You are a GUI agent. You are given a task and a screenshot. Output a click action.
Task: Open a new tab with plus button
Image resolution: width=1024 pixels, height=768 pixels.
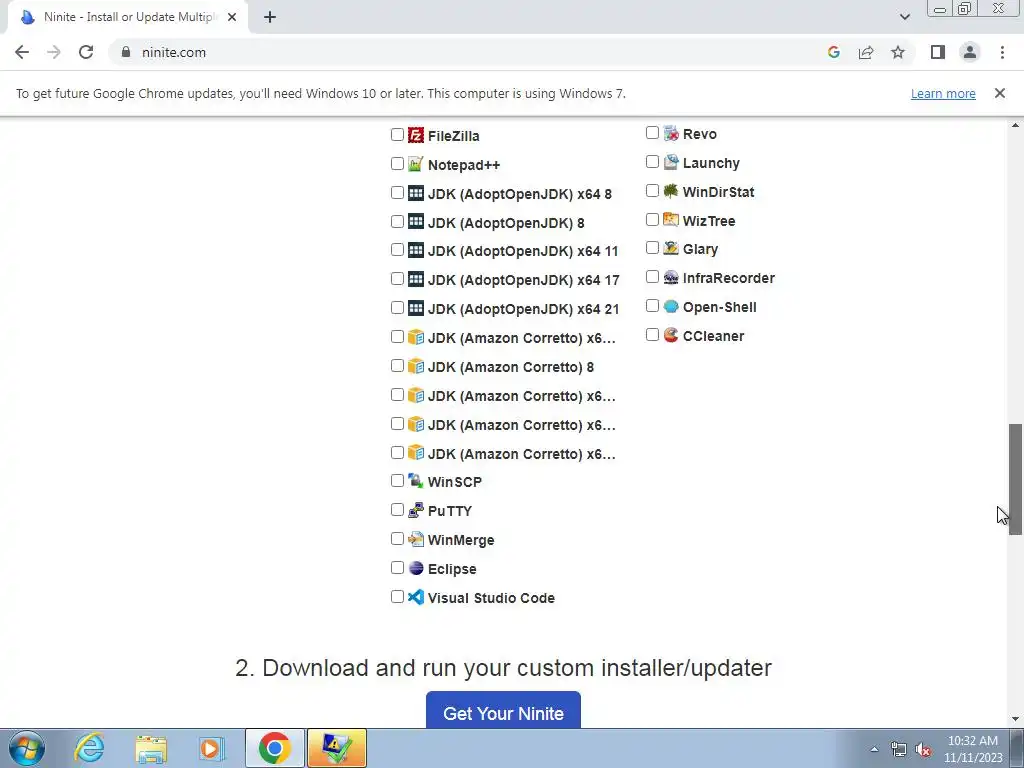(x=270, y=17)
